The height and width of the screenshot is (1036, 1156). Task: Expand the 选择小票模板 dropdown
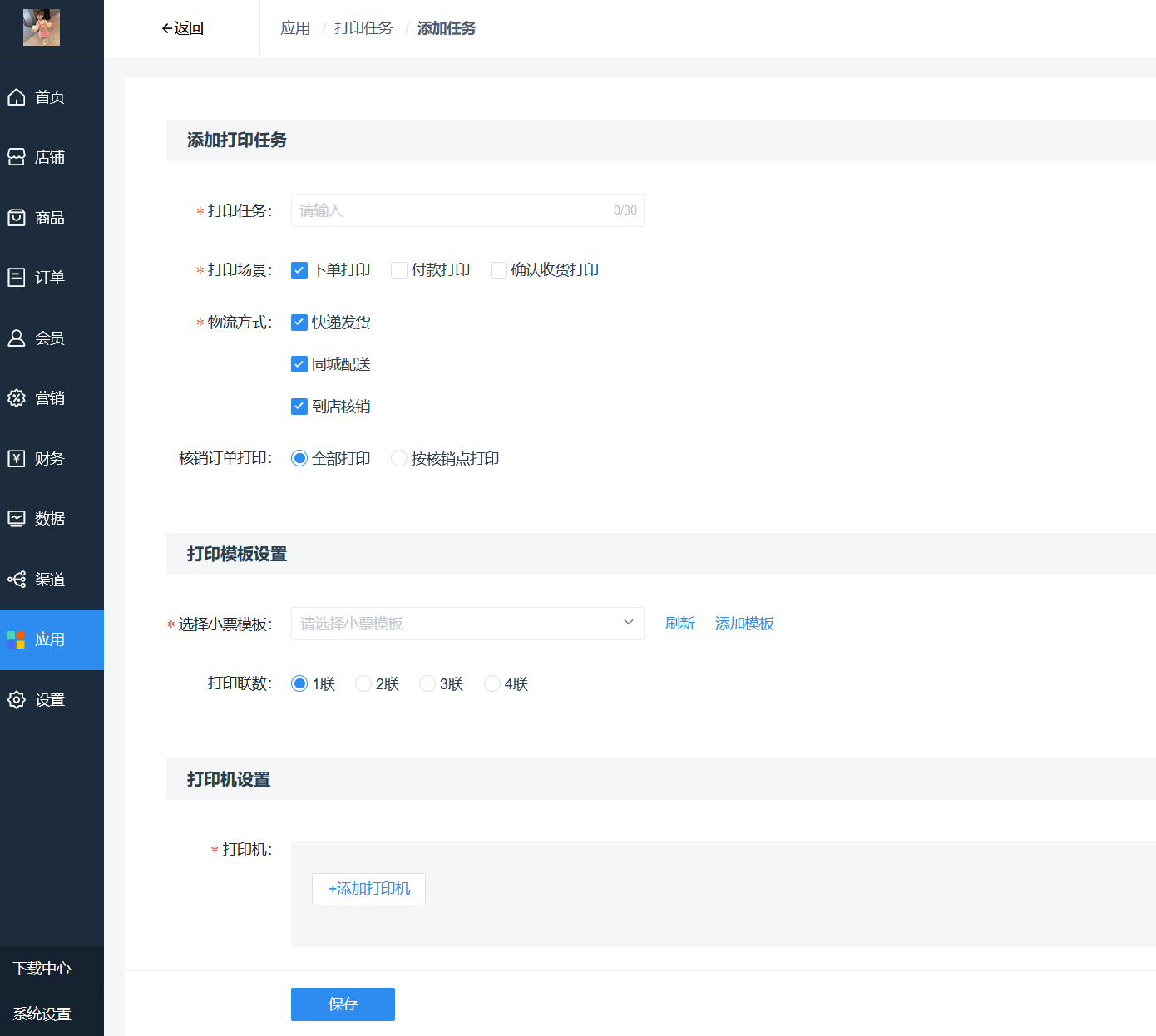467,624
